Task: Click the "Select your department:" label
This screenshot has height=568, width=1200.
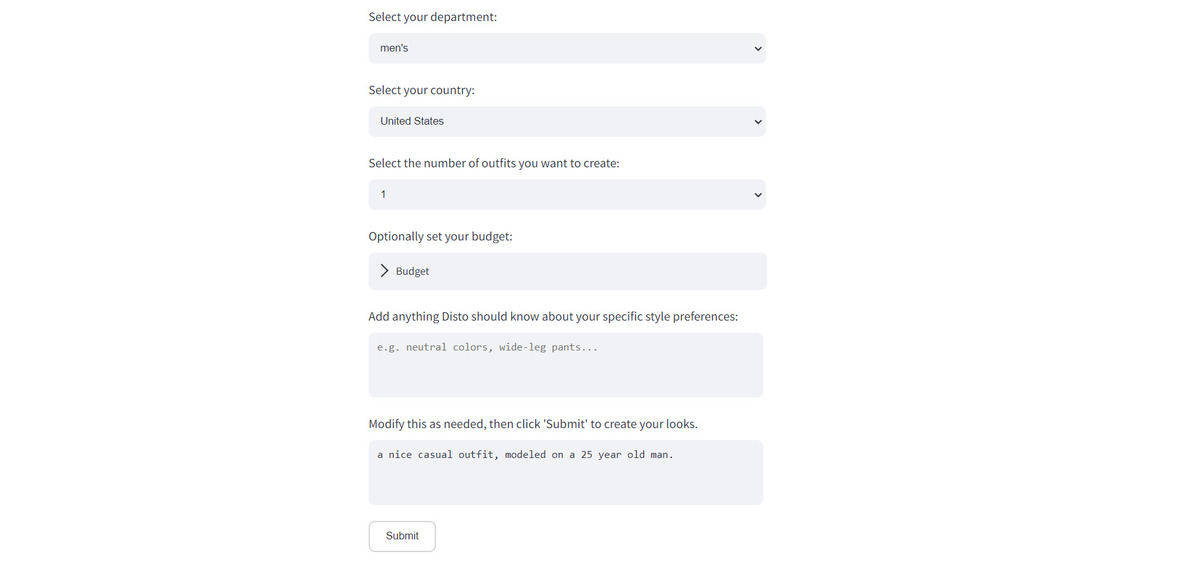Action: coord(432,17)
